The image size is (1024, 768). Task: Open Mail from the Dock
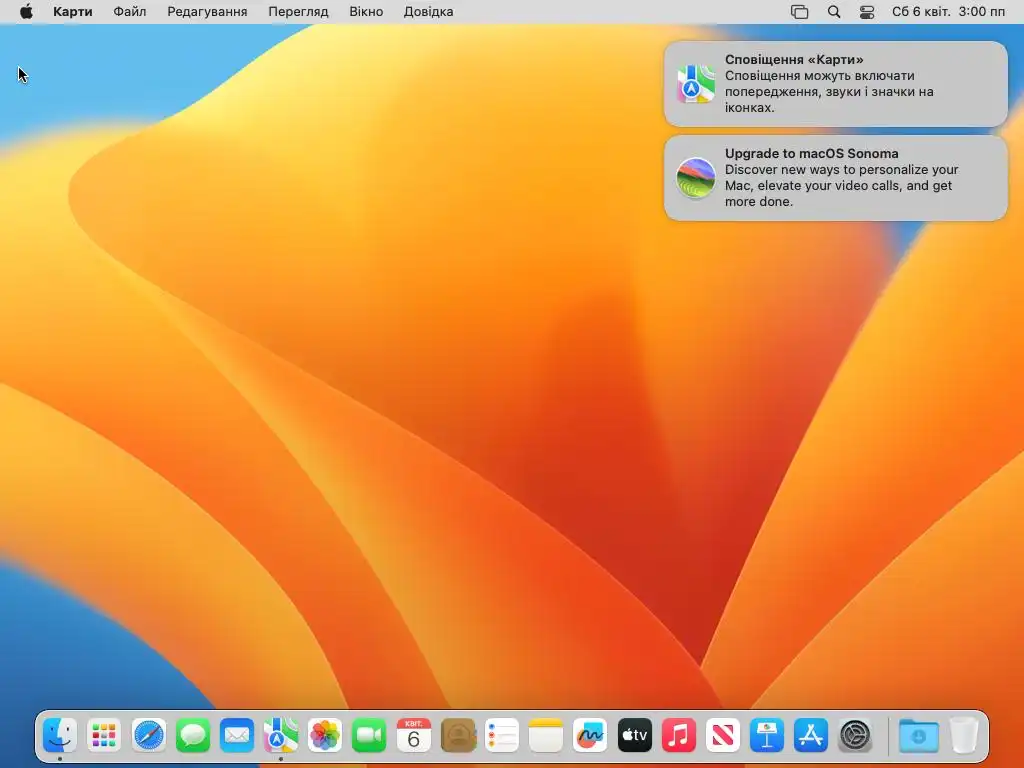click(236, 735)
